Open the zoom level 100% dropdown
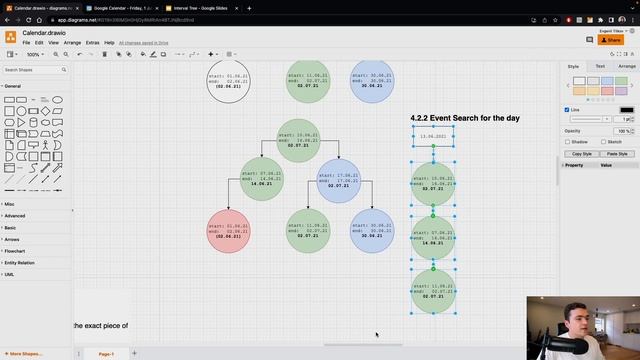Screen dimensions: 640x360 (35, 54)
